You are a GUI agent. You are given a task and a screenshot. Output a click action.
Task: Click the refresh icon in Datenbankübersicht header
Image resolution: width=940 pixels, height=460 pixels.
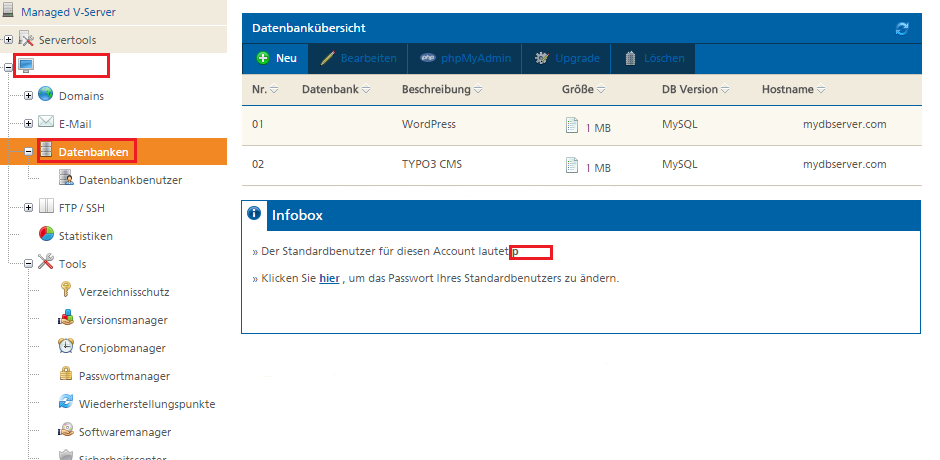click(902, 28)
